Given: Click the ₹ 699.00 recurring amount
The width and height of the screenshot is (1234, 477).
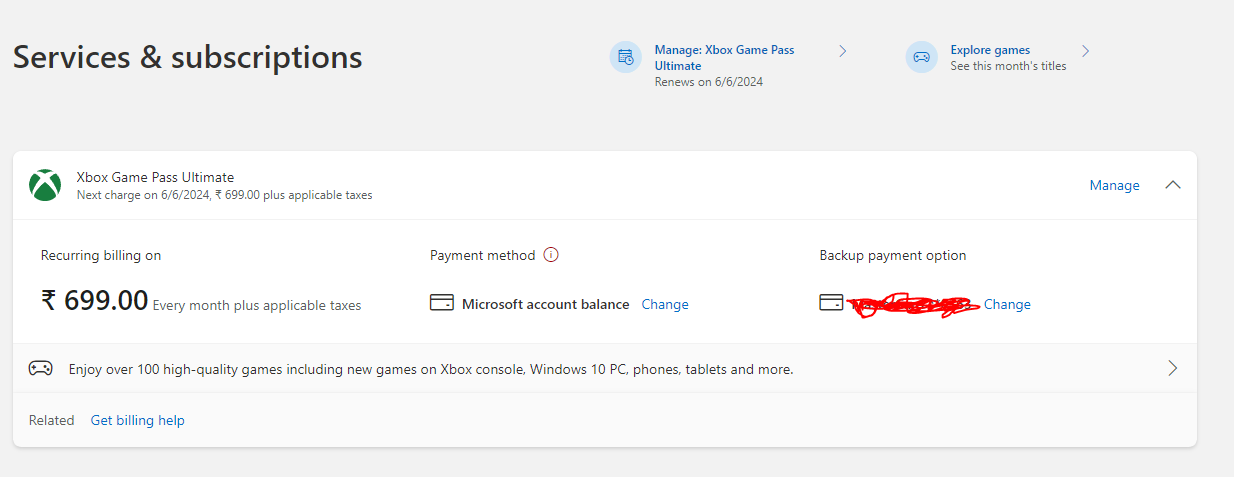Looking at the screenshot, I should [x=95, y=300].
